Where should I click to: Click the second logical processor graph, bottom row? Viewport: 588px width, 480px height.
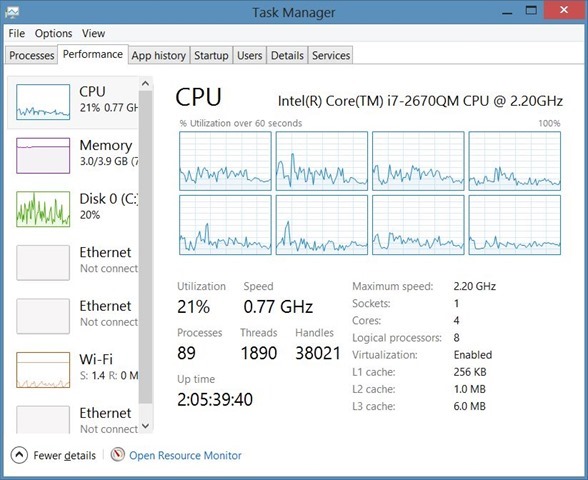pos(322,225)
